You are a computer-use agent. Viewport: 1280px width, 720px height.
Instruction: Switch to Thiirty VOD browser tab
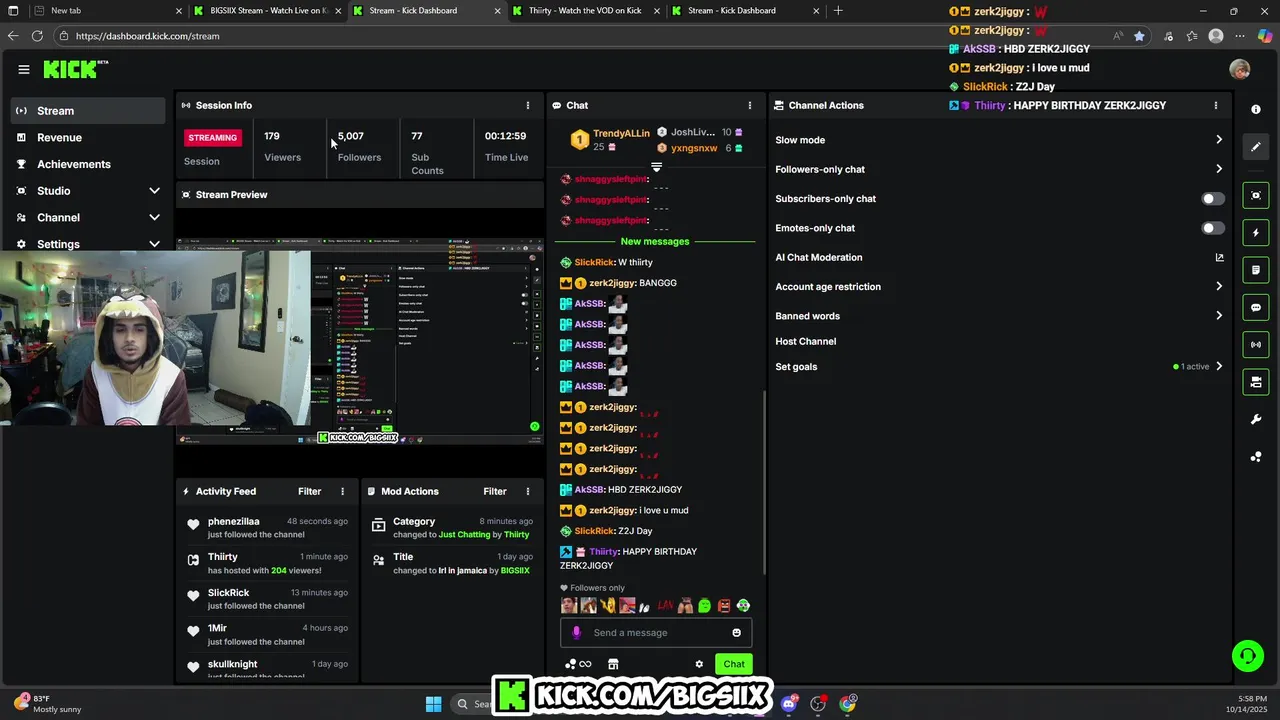[585, 11]
